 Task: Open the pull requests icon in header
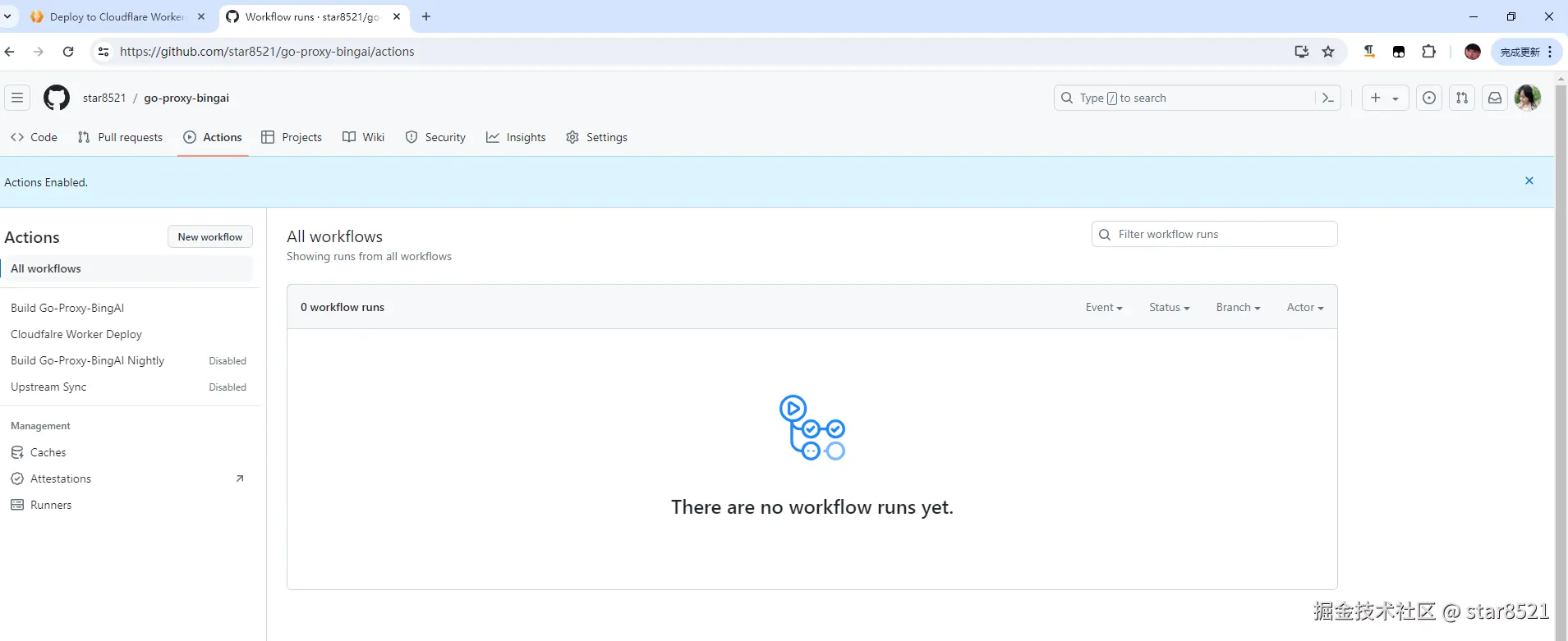(x=1462, y=98)
